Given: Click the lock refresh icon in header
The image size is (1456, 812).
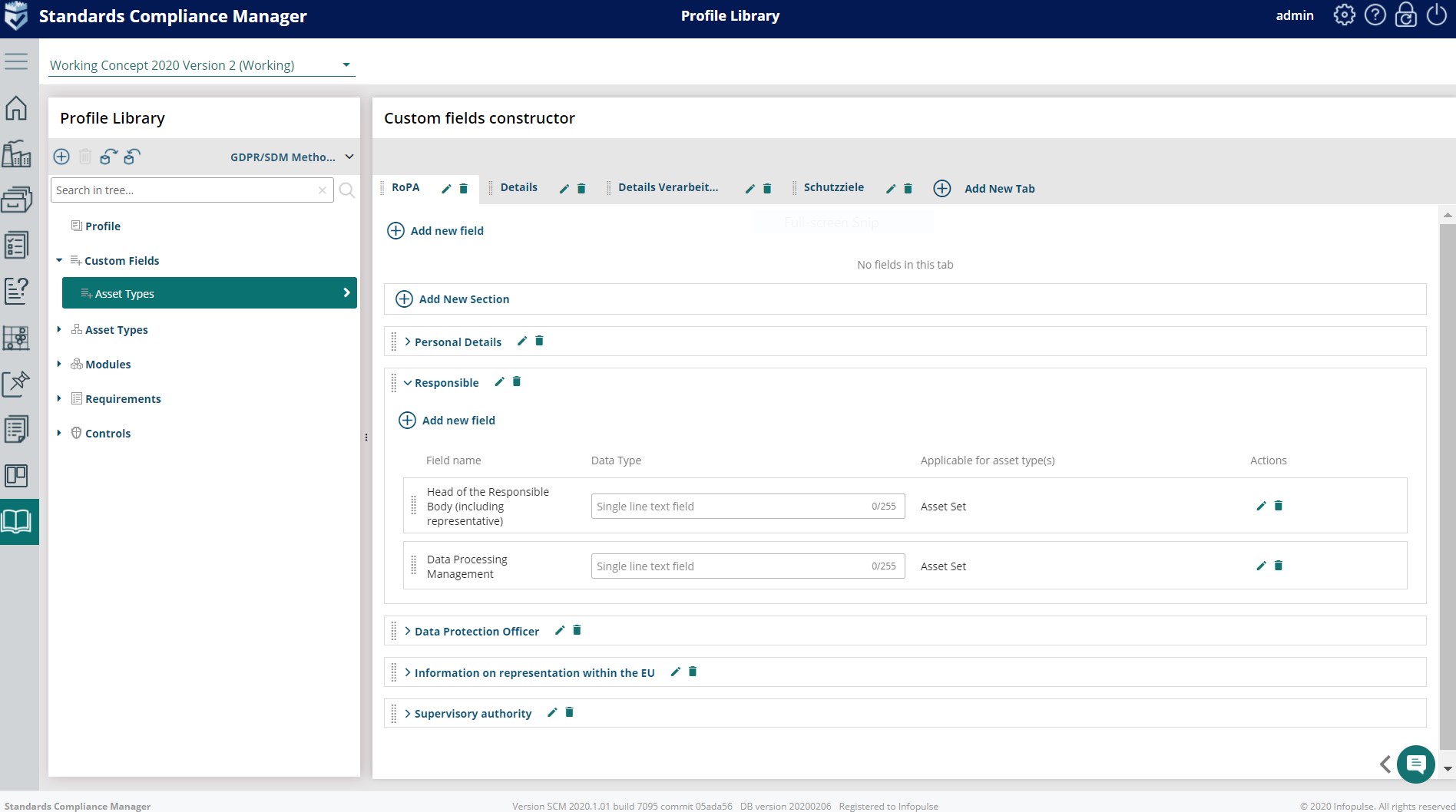Looking at the screenshot, I should tap(1406, 15).
